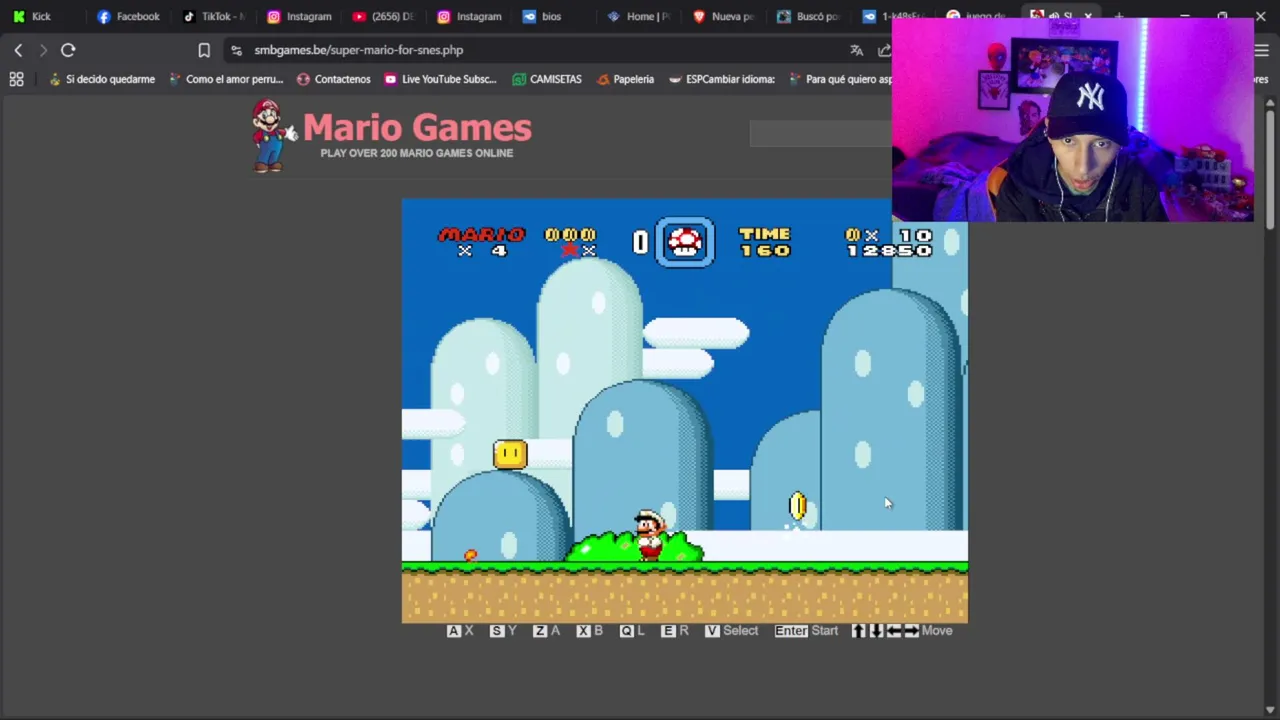Click the 'MARIO x 4' lives counter
Screen dimensions: 1280x720
point(481,242)
